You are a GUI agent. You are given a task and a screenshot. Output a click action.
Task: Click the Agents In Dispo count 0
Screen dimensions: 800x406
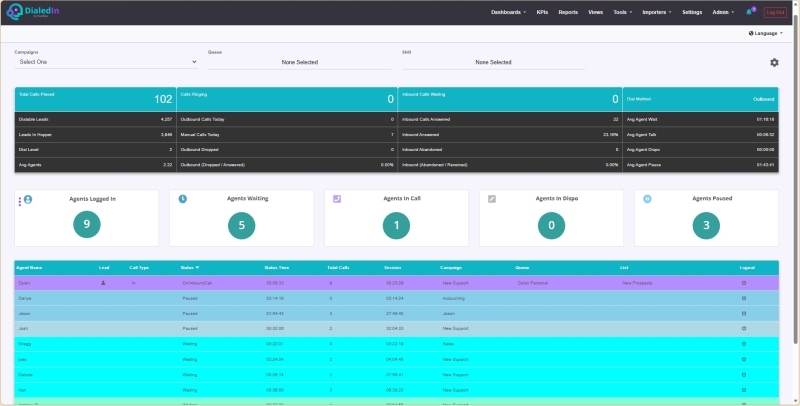coord(552,225)
